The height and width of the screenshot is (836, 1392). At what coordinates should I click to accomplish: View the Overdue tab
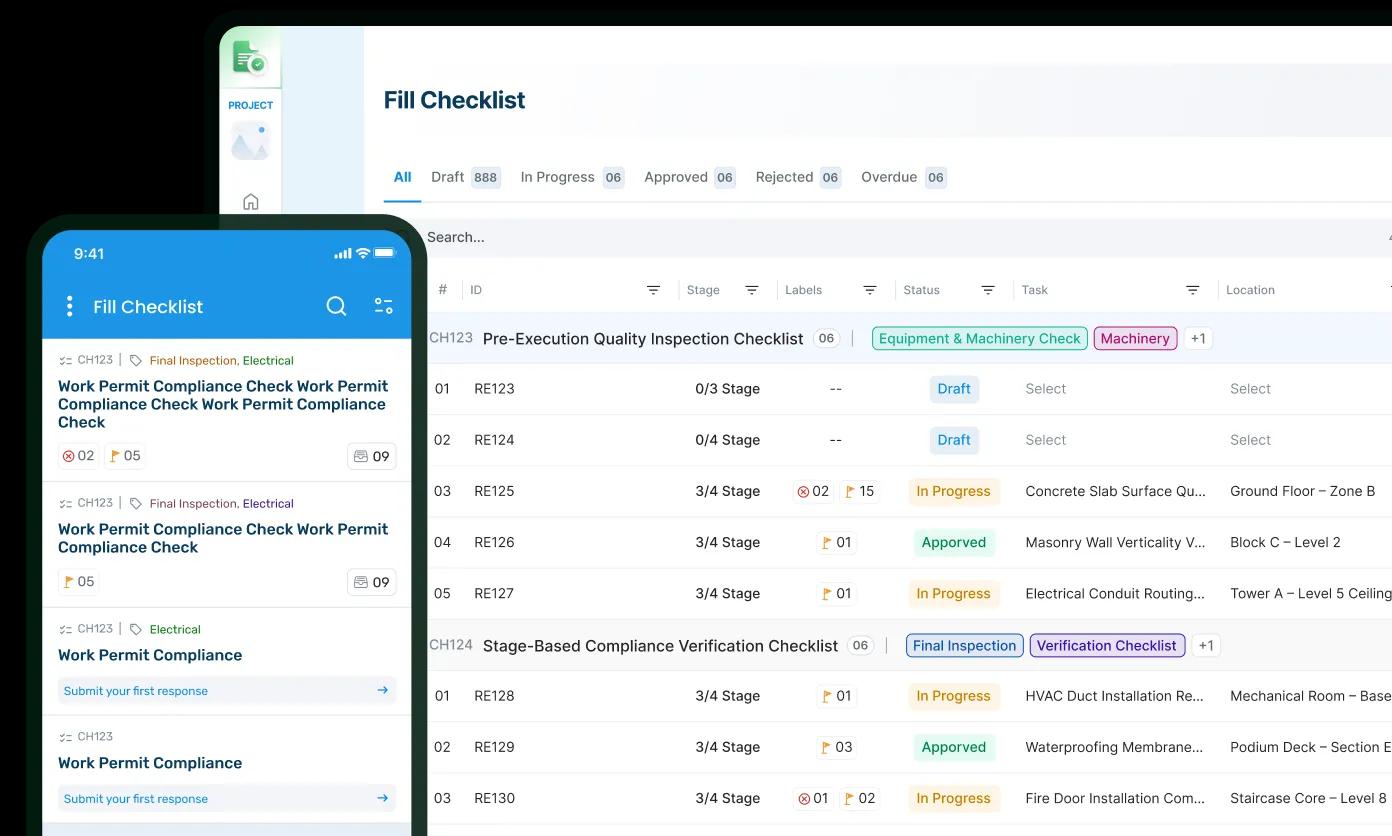pyautogui.click(x=904, y=177)
